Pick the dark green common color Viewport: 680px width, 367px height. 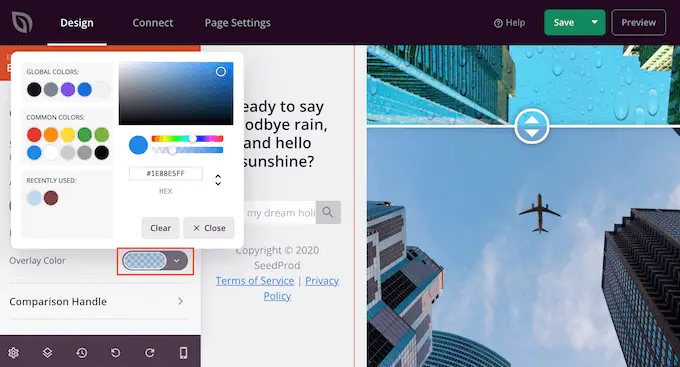pos(85,134)
